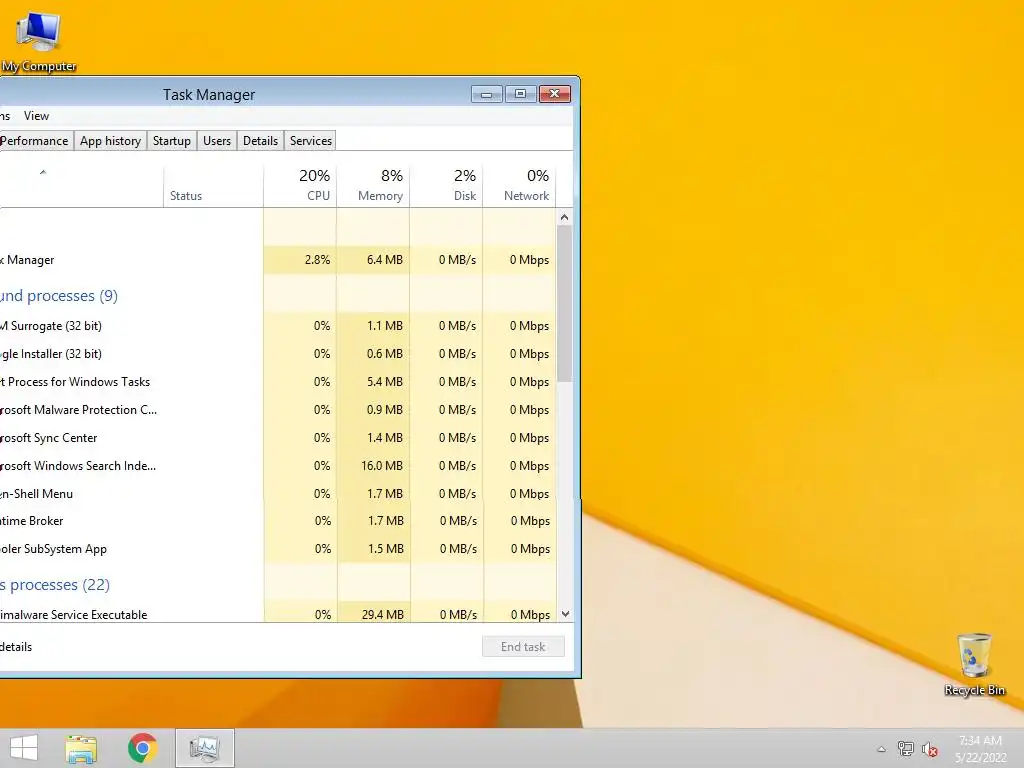Open the View menu

click(x=36, y=116)
